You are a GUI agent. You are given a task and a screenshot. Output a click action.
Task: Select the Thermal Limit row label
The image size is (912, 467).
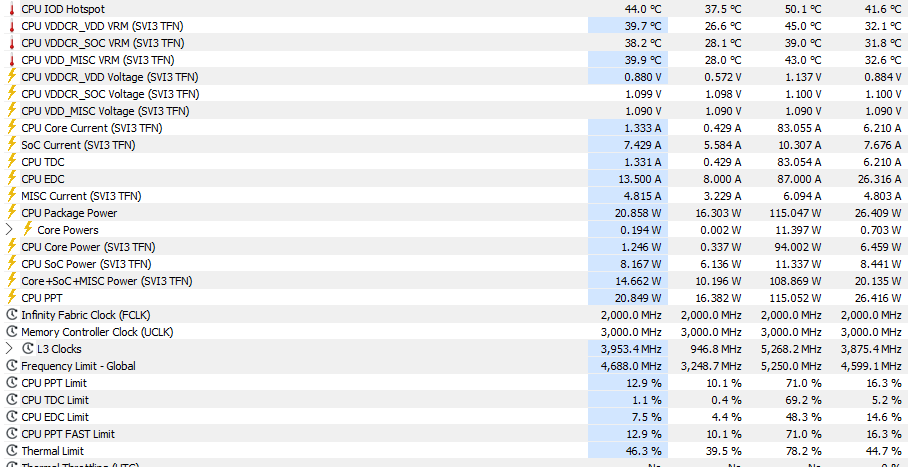pos(52,451)
